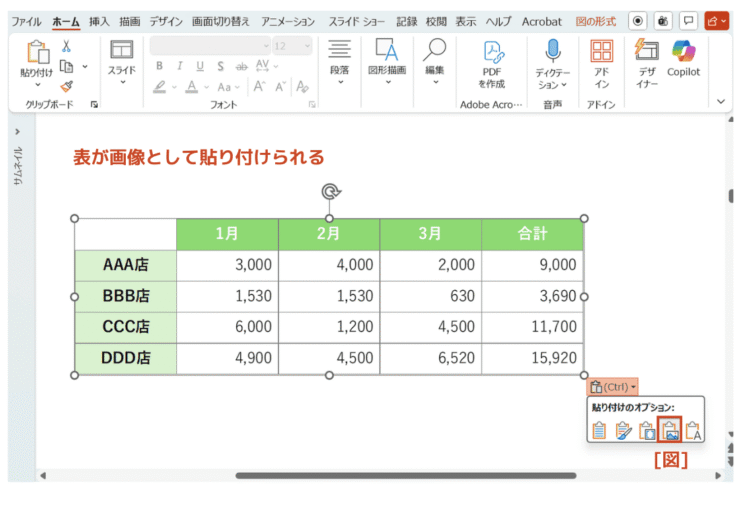The width and height of the screenshot is (740, 505).
Task: Click the horizontal scrollbar thumb
Action: pyautogui.click(x=406, y=475)
